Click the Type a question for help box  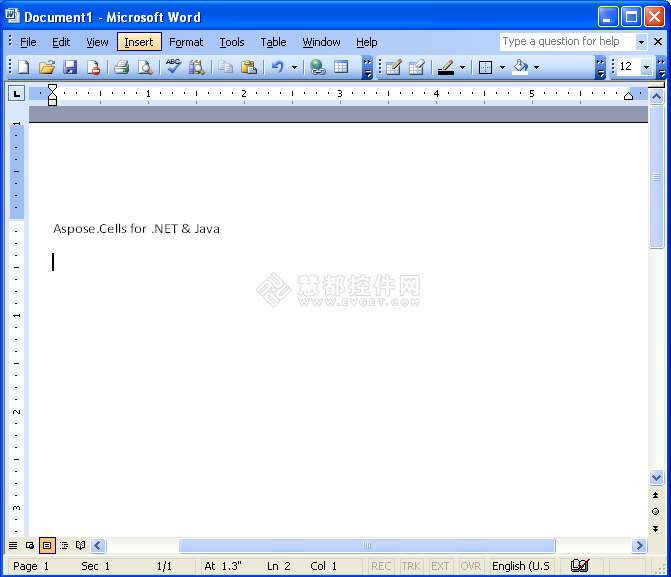[x=567, y=42]
